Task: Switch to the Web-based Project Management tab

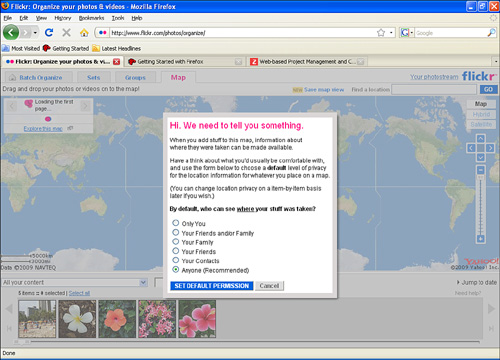Action: pos(307,62)
